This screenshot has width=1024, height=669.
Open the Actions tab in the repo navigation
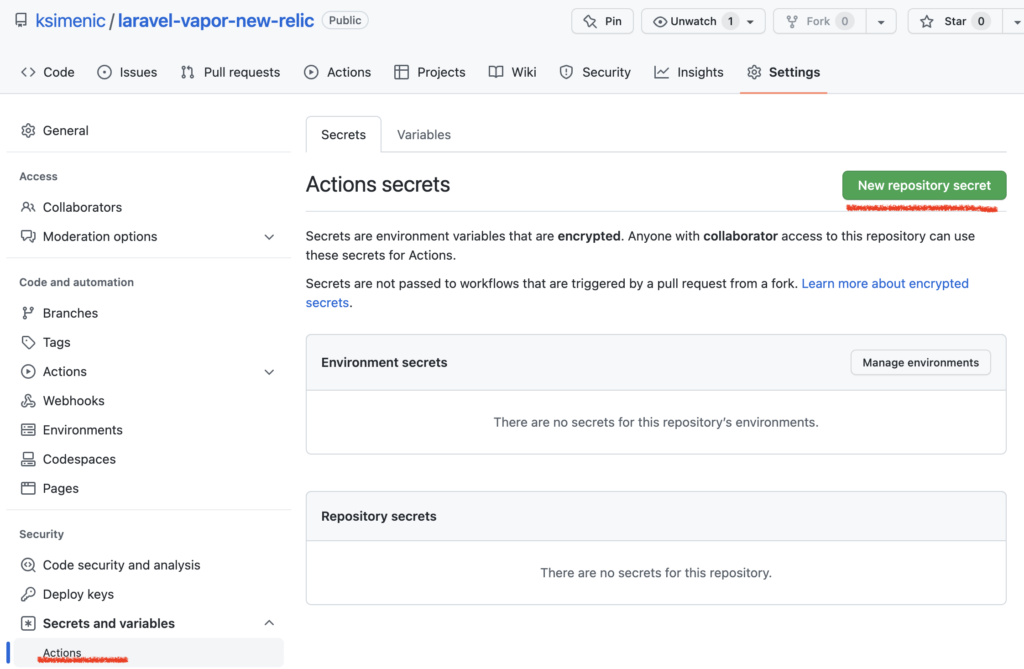[337, 73]
